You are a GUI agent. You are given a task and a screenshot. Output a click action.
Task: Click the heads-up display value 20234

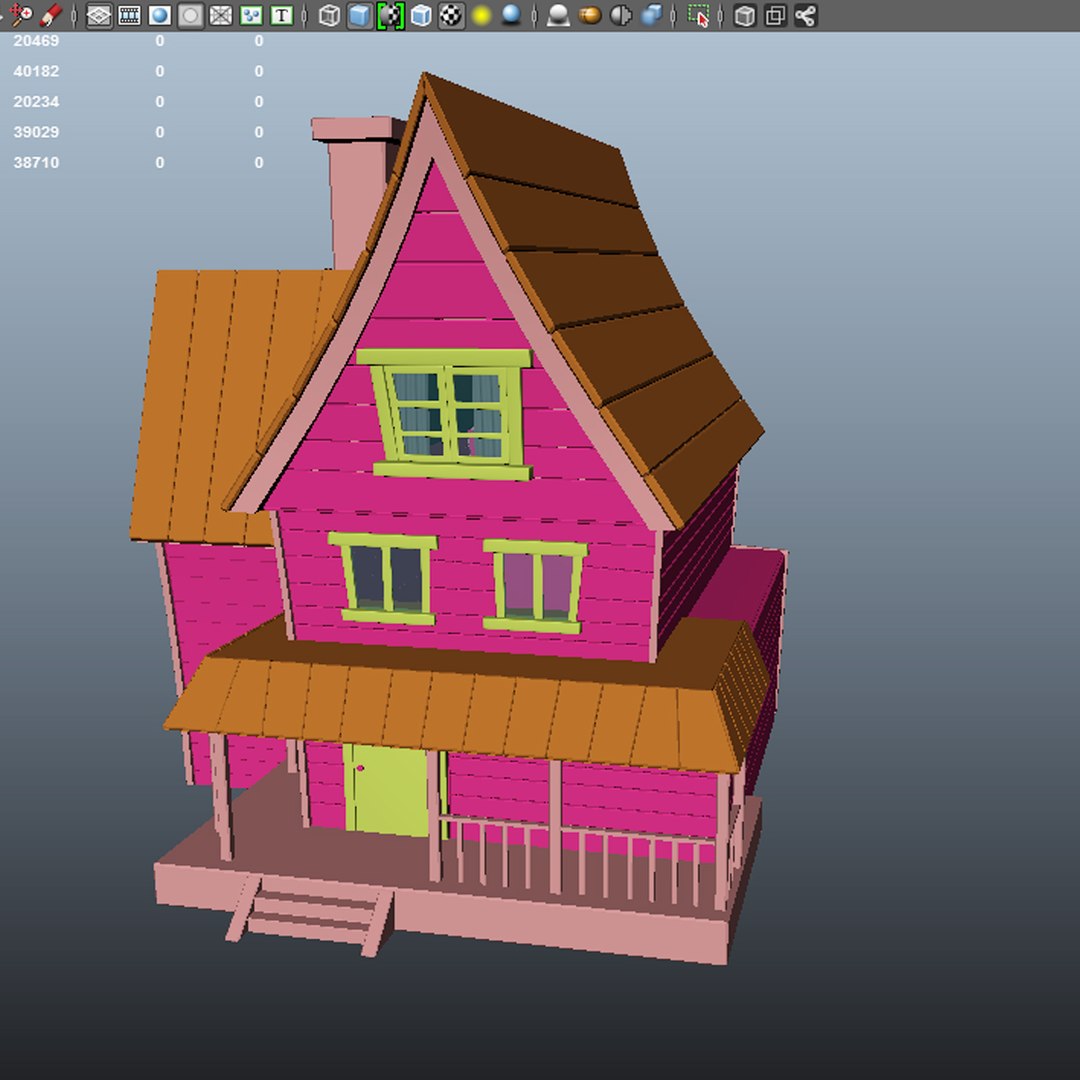[x=36, y=101]
